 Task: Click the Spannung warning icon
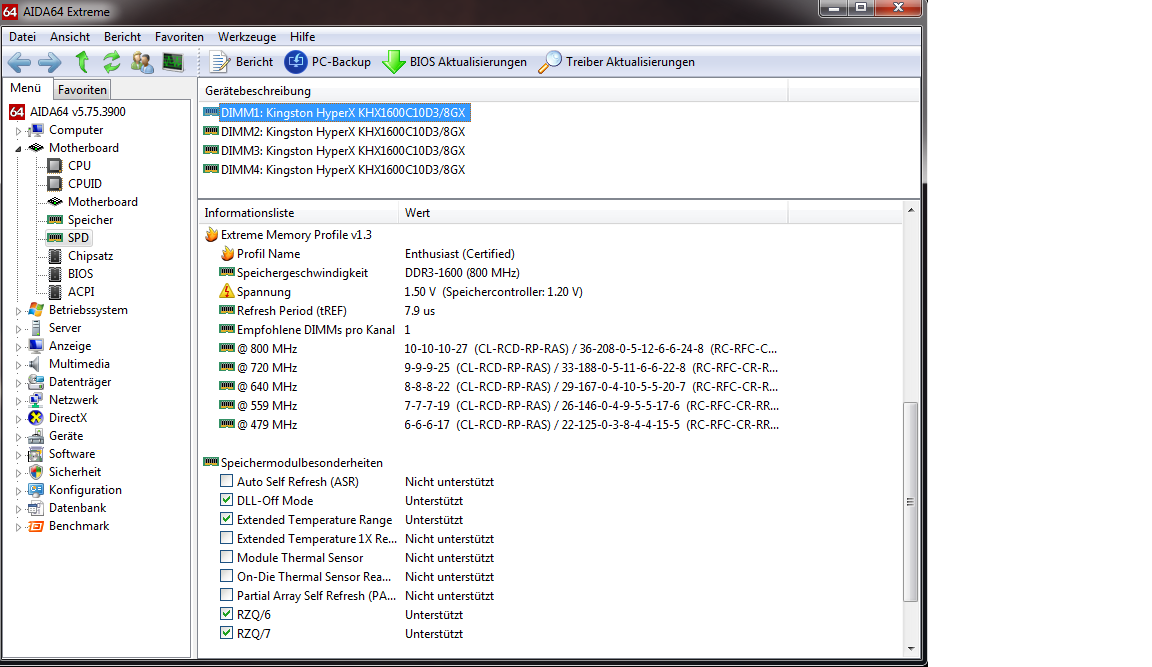point(226,292)
